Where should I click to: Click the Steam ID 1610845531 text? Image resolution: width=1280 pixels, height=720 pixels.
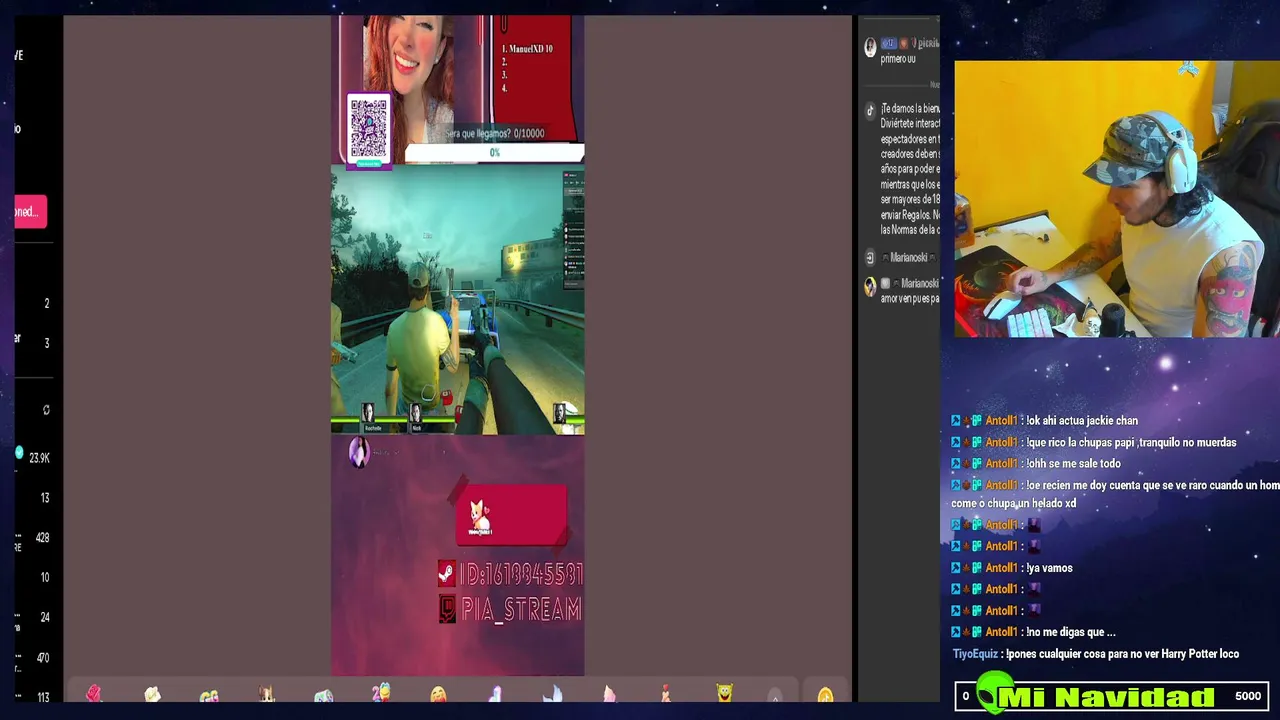coord(520,574)
